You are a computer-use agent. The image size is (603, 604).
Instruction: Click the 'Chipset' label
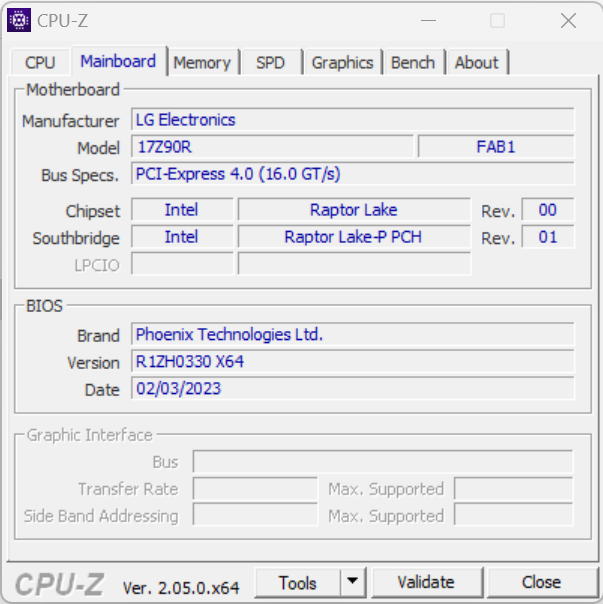(93, 211)
